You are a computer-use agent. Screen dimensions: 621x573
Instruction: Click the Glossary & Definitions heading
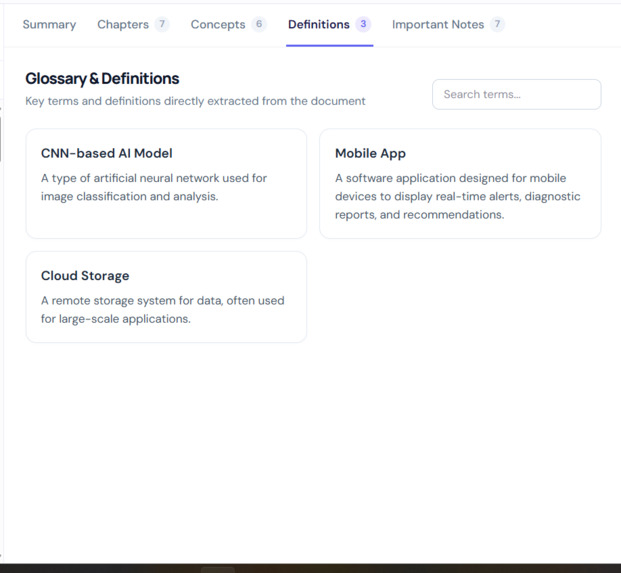(x=102, y=78)
